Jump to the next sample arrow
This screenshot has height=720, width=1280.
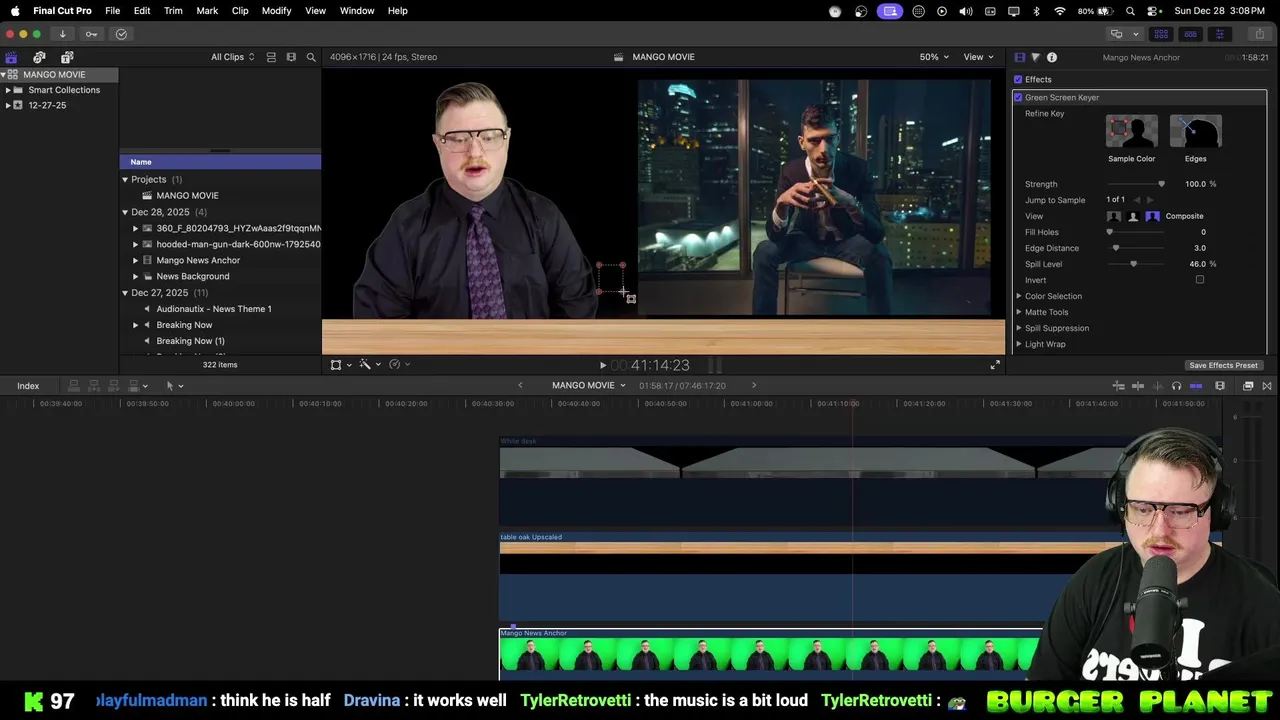tap(1150, 200)
